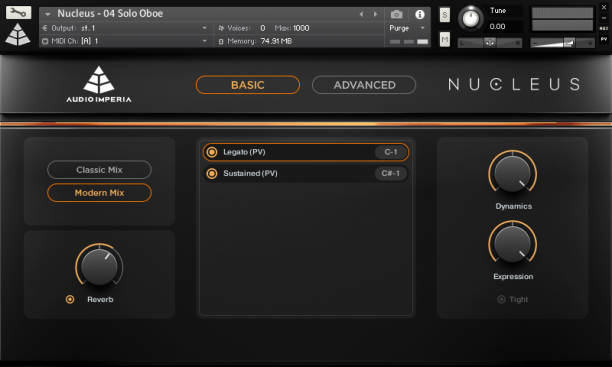Viewport: 612px width, 367px height.
Task: Click the Audio Imperia pyramid icon in header
Action: 18,34
